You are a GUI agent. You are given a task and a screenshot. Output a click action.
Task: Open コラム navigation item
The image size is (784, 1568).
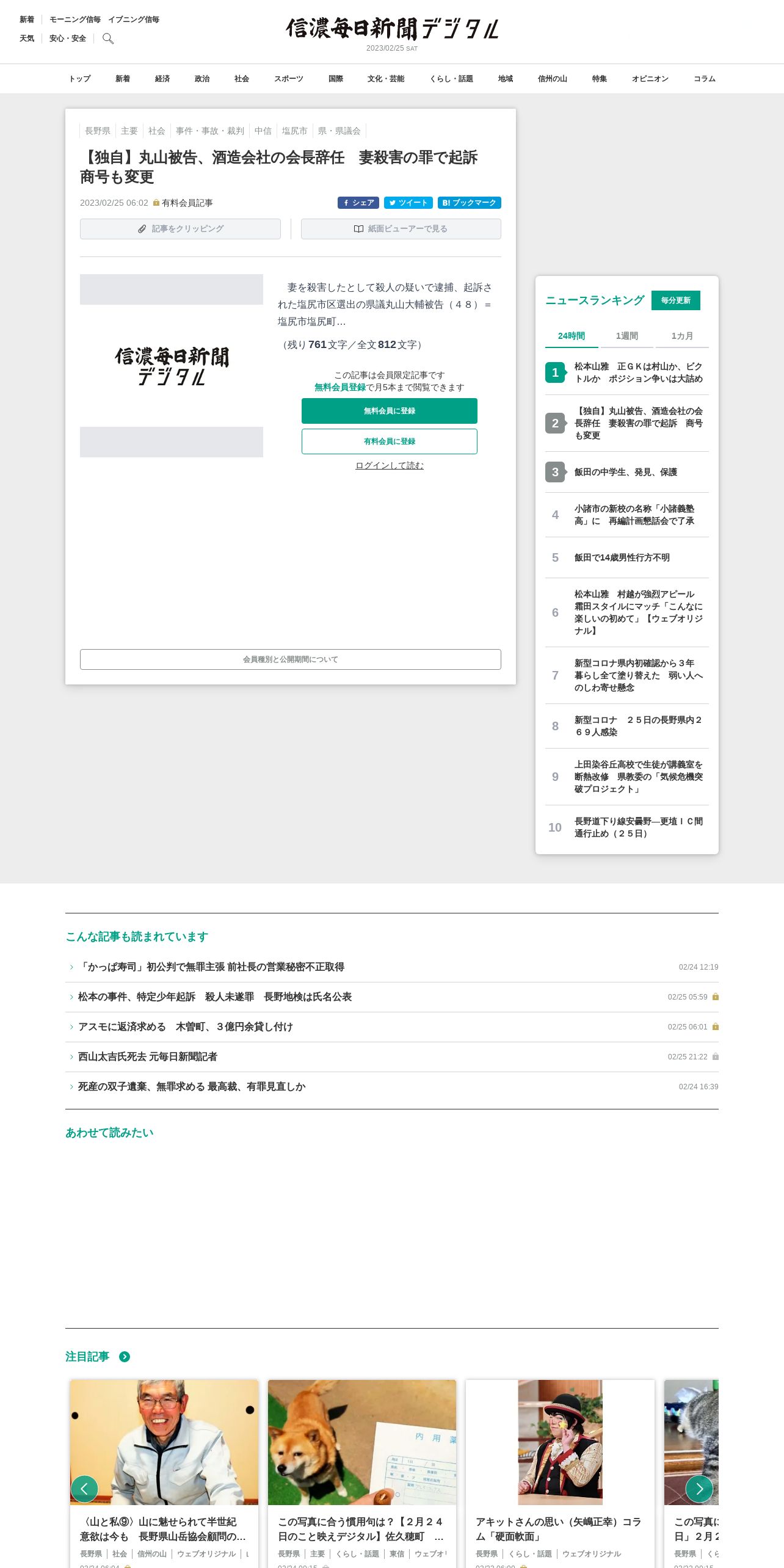[705, 79]
